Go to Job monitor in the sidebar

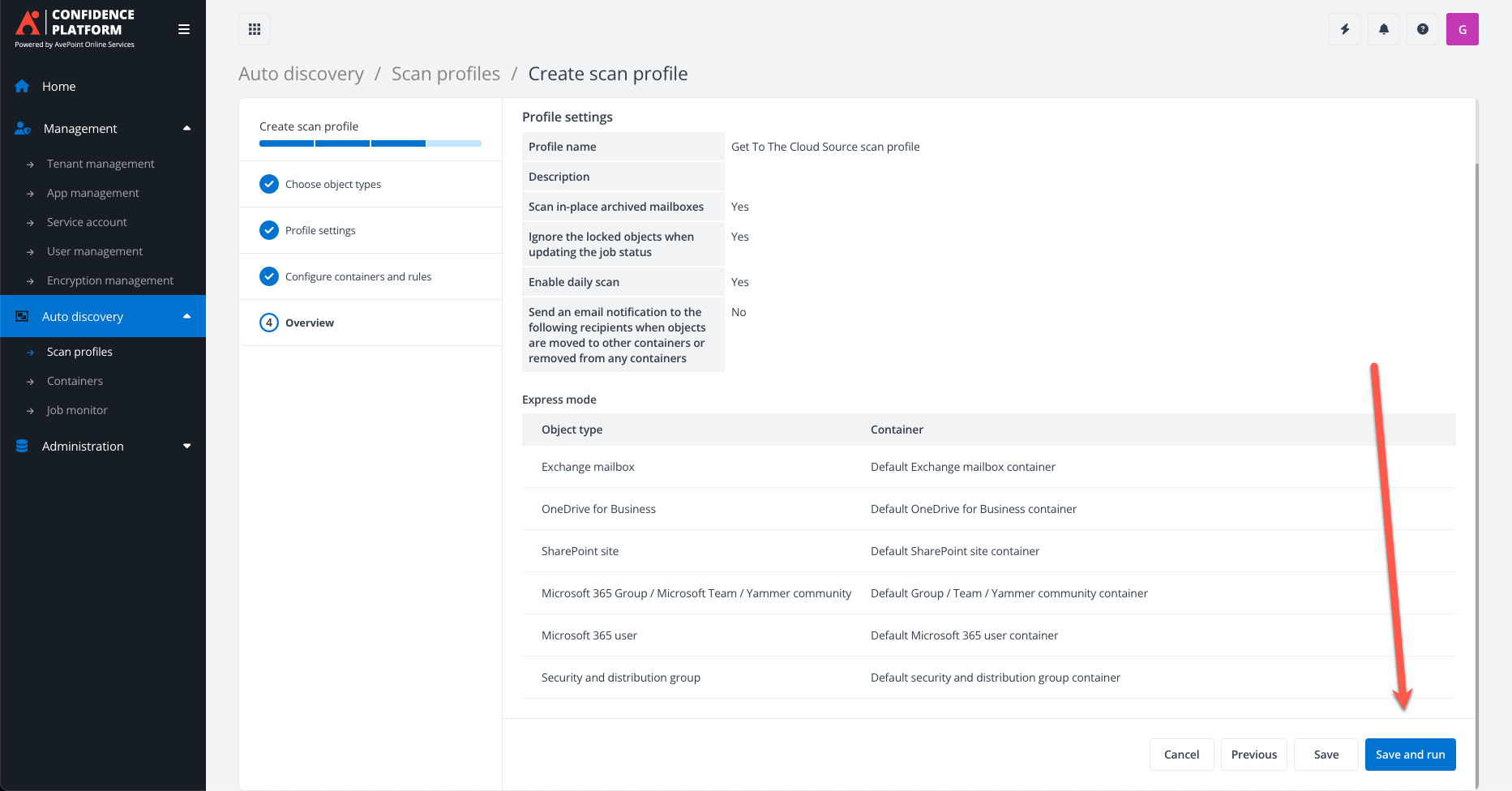[x=76, y=410]
